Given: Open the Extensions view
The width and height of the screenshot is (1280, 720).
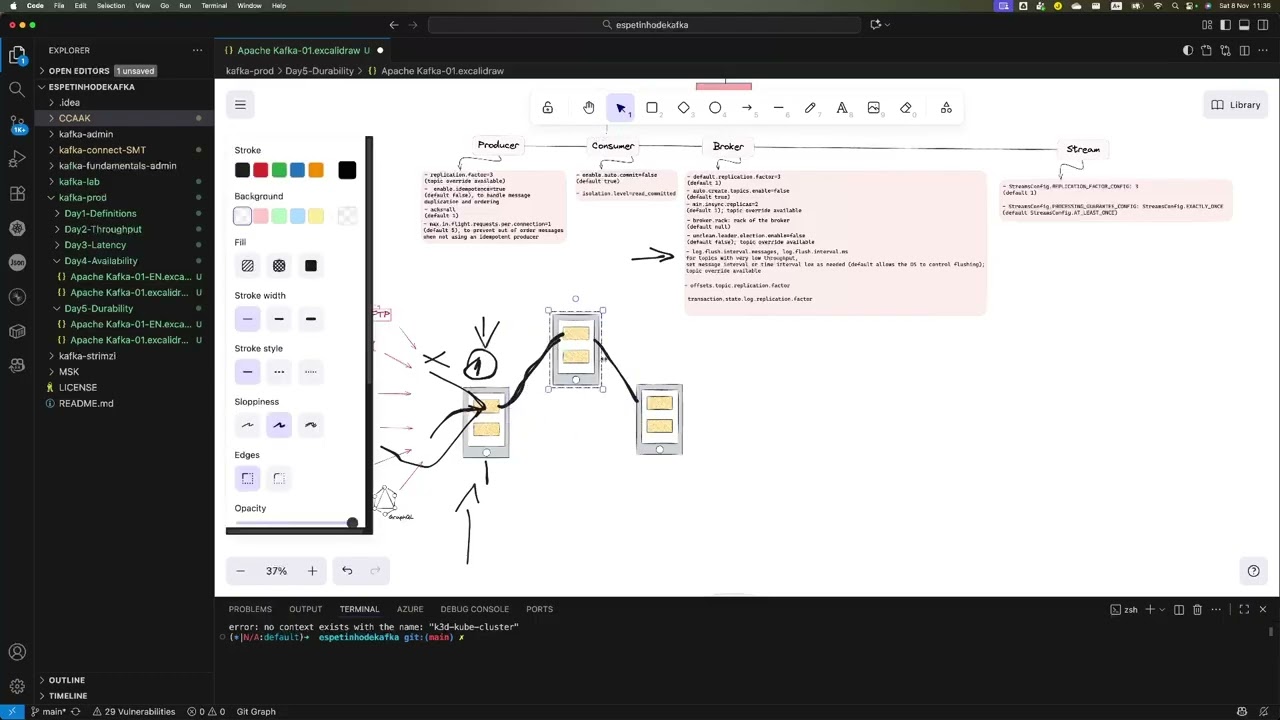Looking at the screenshot, I should tap(17, 193).
